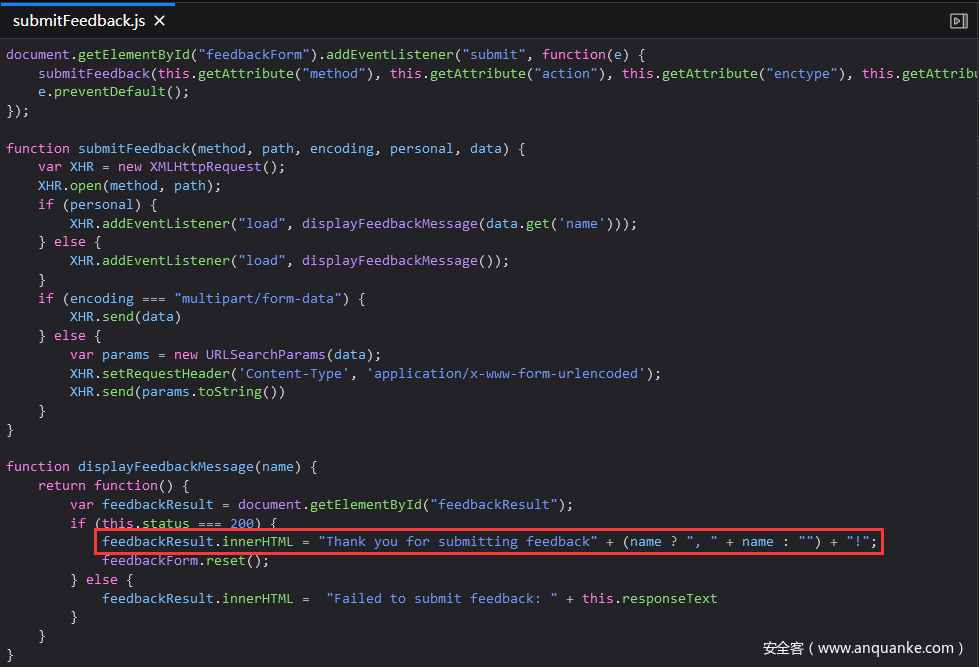The height and width of the screenshot is (667, 979).
Task: Click the "multipart/form-data" string
Action: point(258,298)
